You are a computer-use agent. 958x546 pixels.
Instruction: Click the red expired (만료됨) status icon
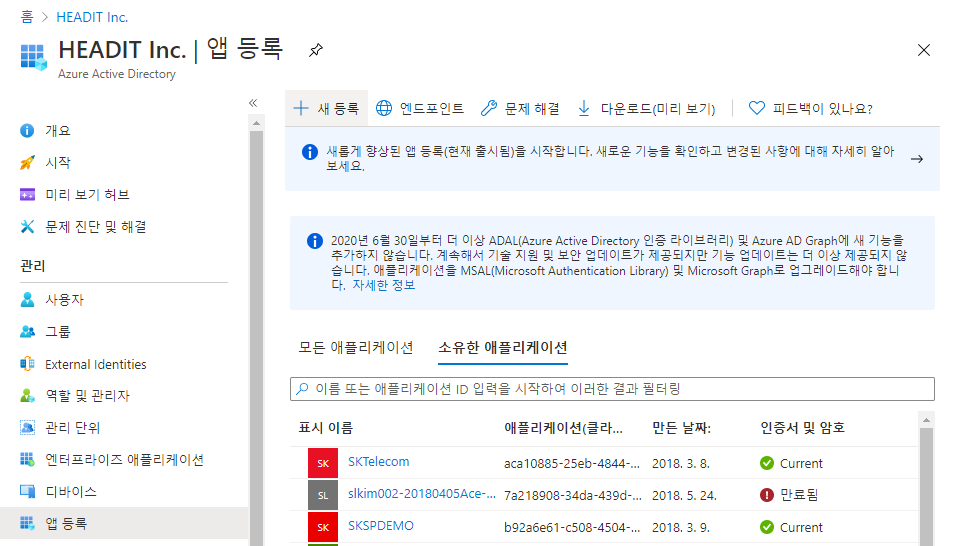(x=767, y=495)
